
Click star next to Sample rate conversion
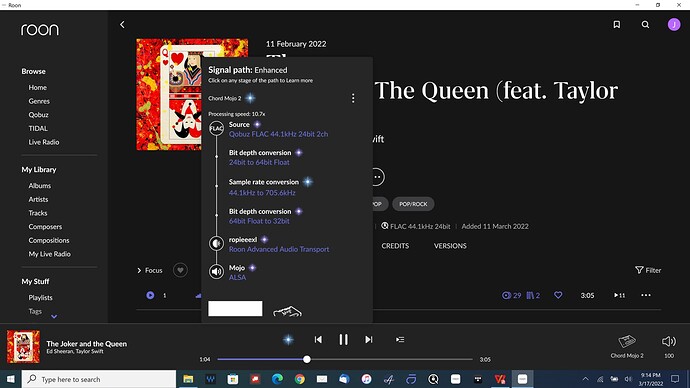click(x=308, y=182)
